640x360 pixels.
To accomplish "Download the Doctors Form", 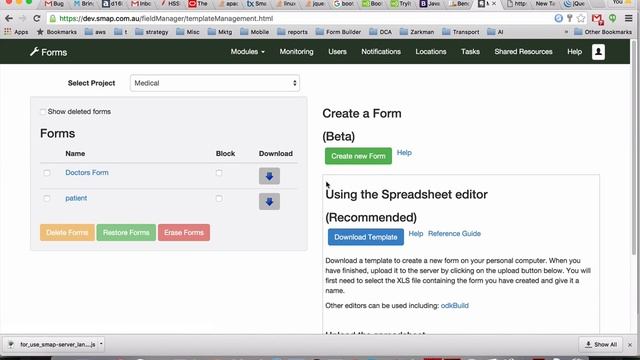I will click(269, 176).
